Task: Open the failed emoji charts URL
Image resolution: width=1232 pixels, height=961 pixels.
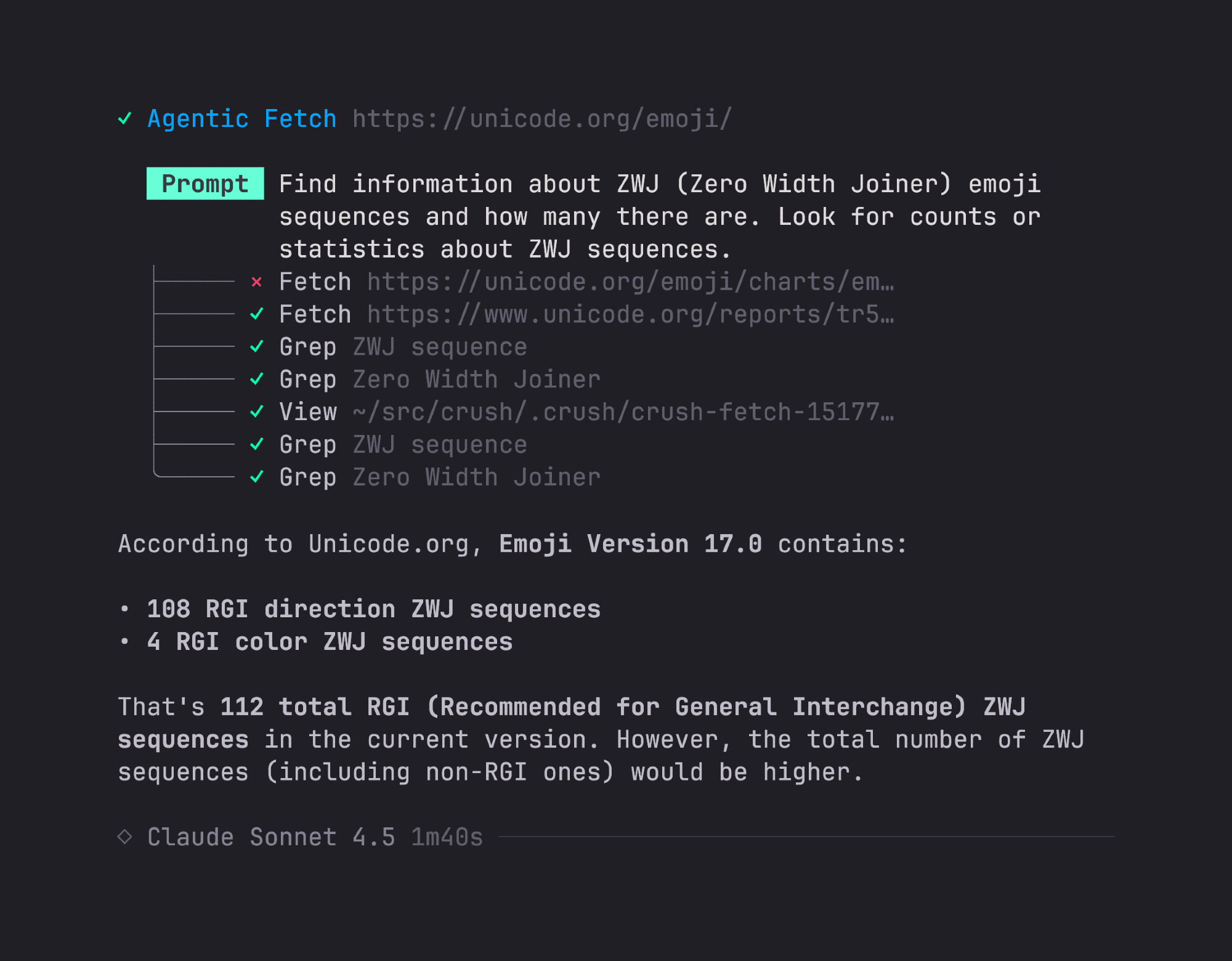Action: pos(630,282)
